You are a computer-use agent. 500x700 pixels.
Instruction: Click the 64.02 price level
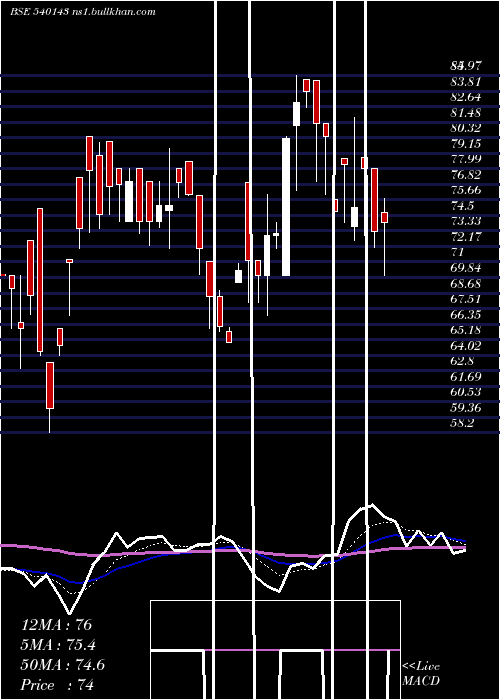point(465,346)
